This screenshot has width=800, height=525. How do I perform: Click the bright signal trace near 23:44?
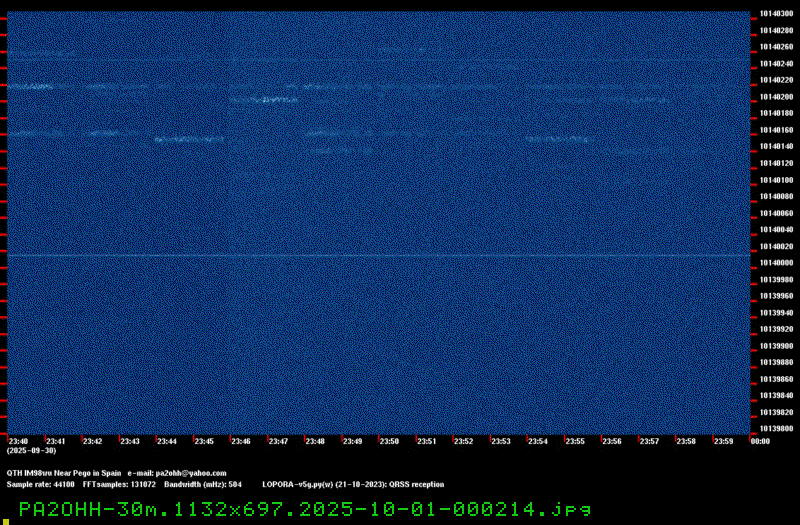[x=189, y=139]
